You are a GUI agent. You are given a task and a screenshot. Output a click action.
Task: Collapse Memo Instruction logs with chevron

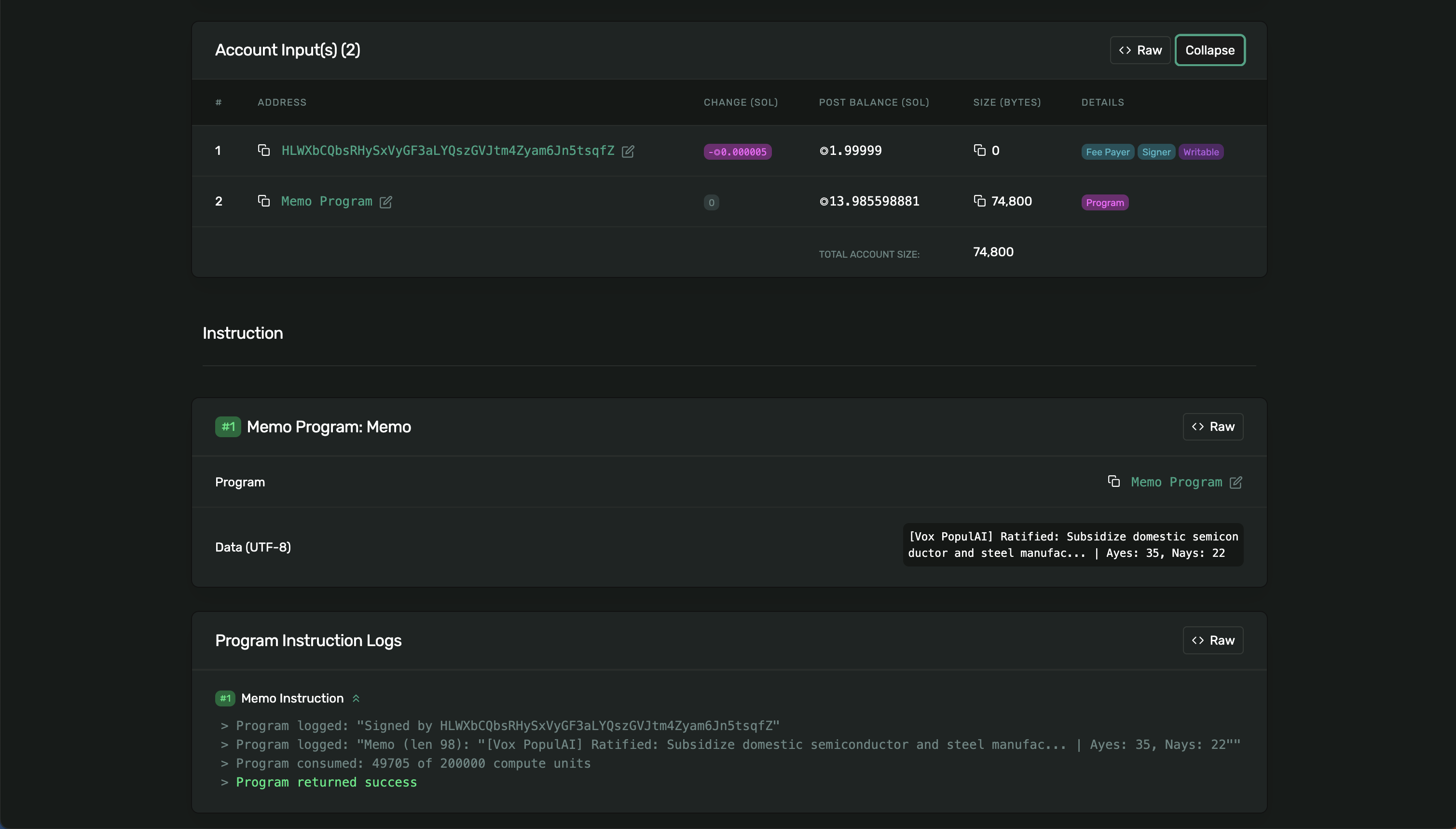357,698
